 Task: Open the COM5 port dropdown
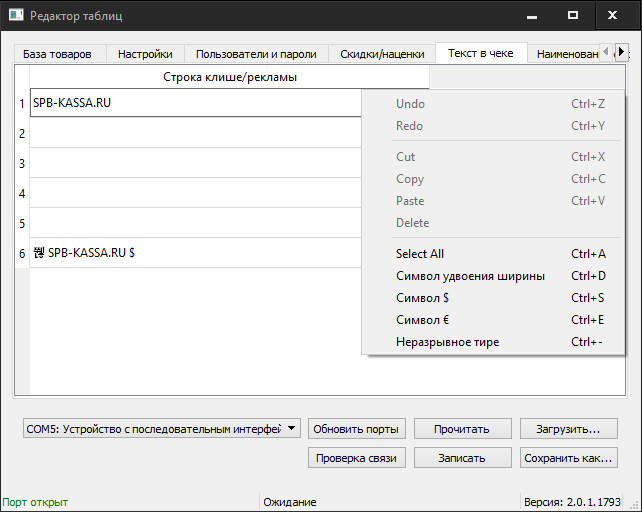pos(162,428)
